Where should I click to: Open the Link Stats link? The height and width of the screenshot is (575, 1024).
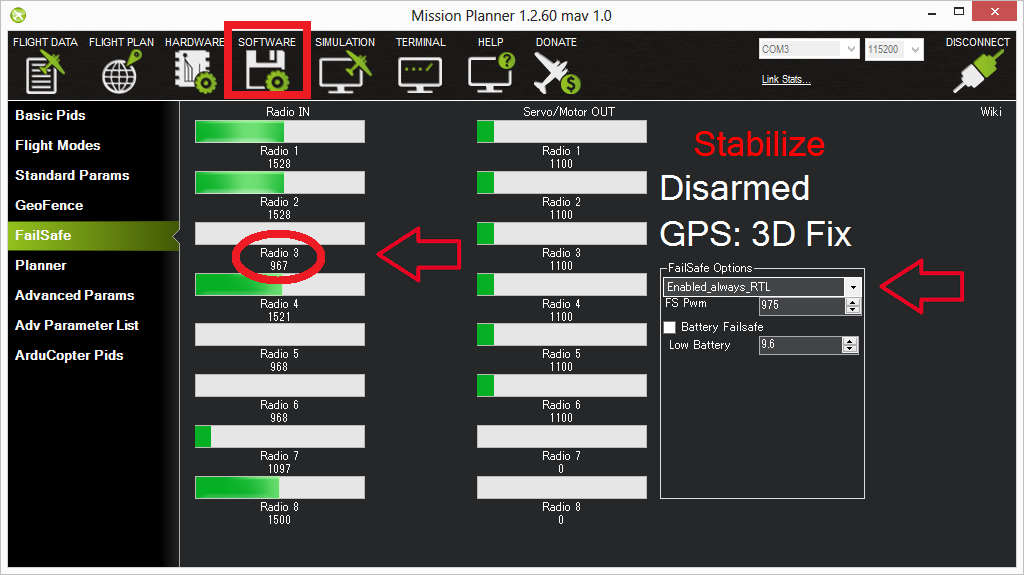[x=786, y=79]
